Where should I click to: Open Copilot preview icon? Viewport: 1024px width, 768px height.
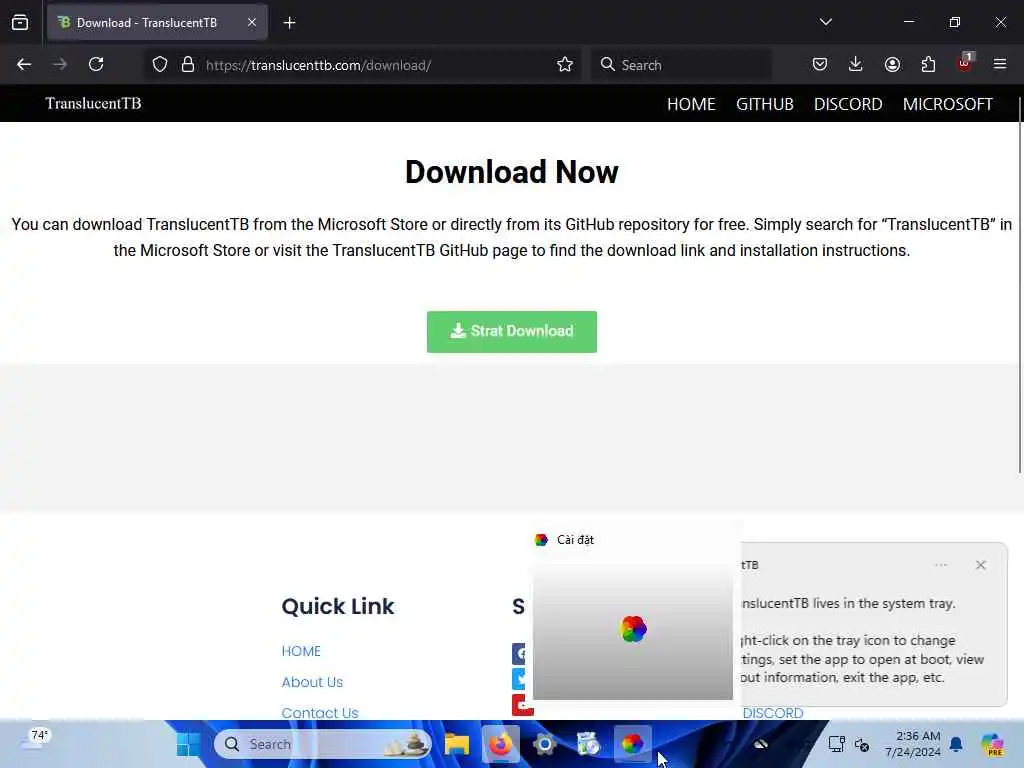[993, 744]
